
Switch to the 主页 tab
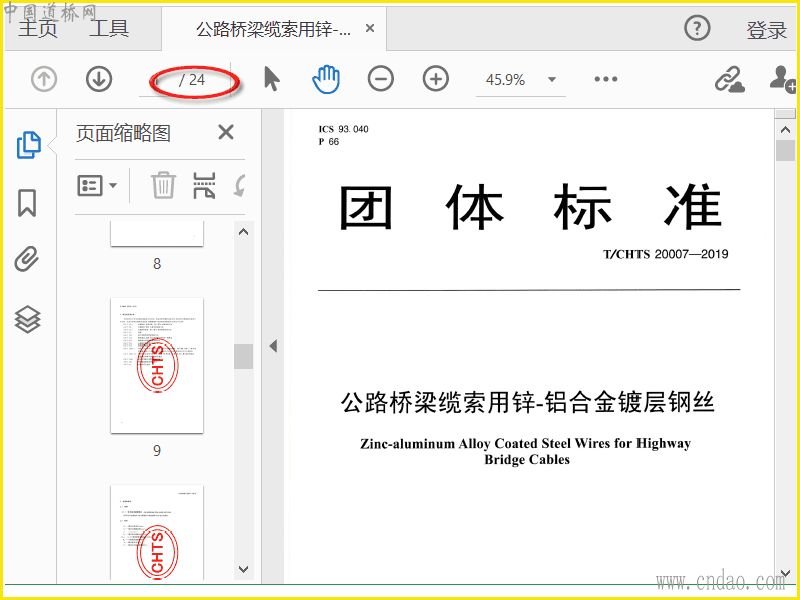(x=38, y=29)
